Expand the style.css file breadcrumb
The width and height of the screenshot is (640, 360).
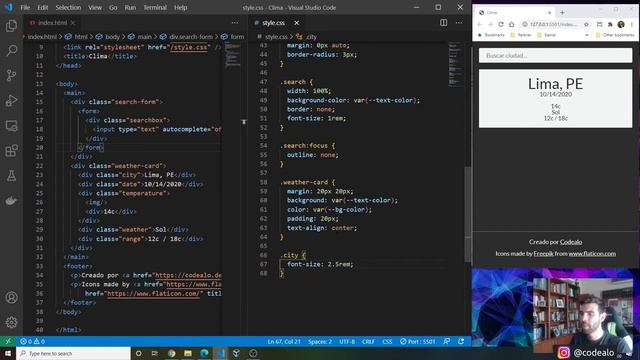pos(276,37)
